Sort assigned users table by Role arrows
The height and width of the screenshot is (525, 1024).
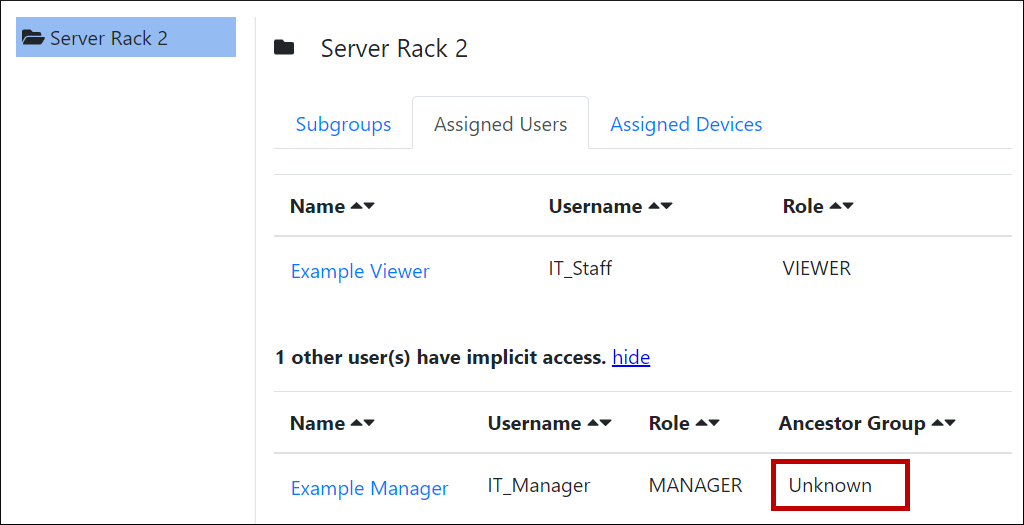click(x=841, y=207)
